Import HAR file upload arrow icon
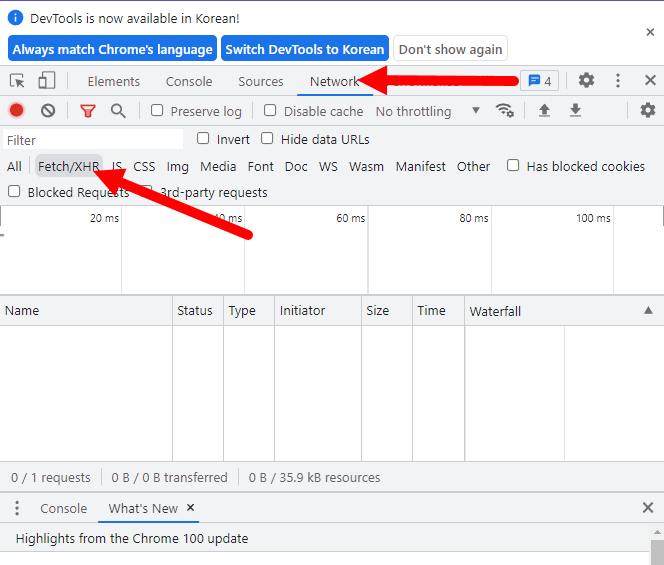Screen dimensions: 664x565 544,111
